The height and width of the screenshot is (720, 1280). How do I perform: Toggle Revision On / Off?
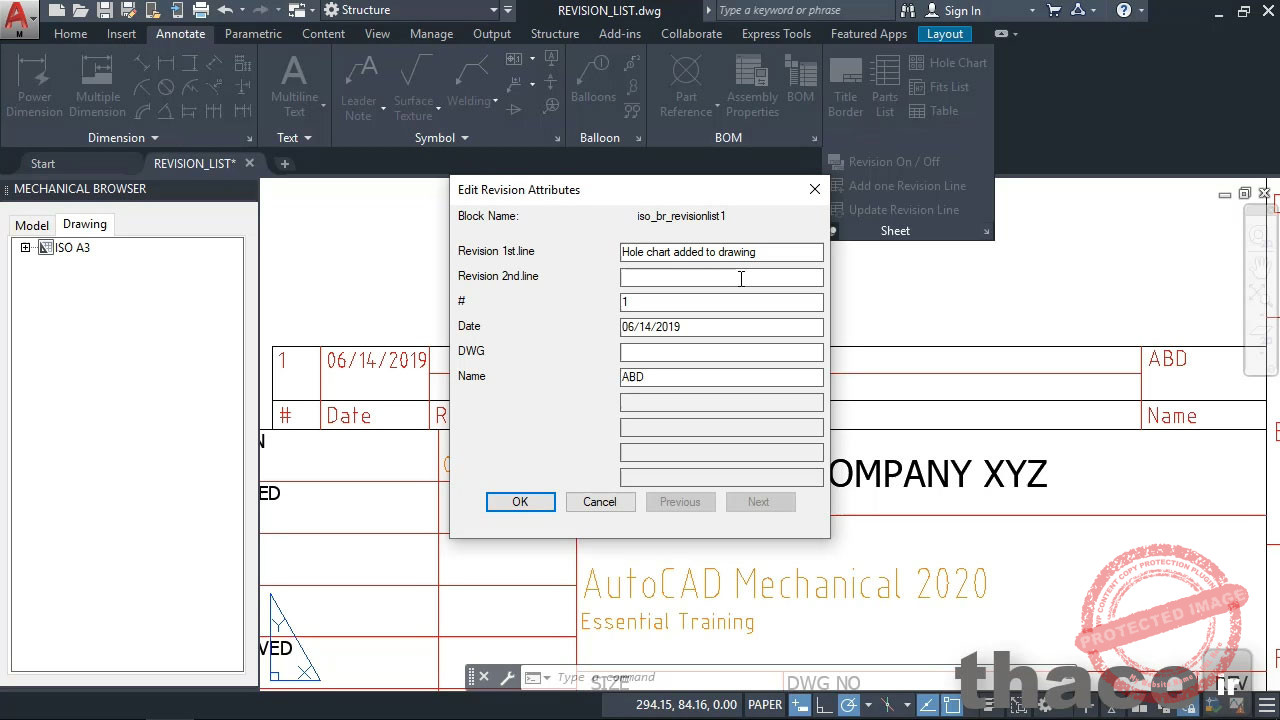coord(884,161)
